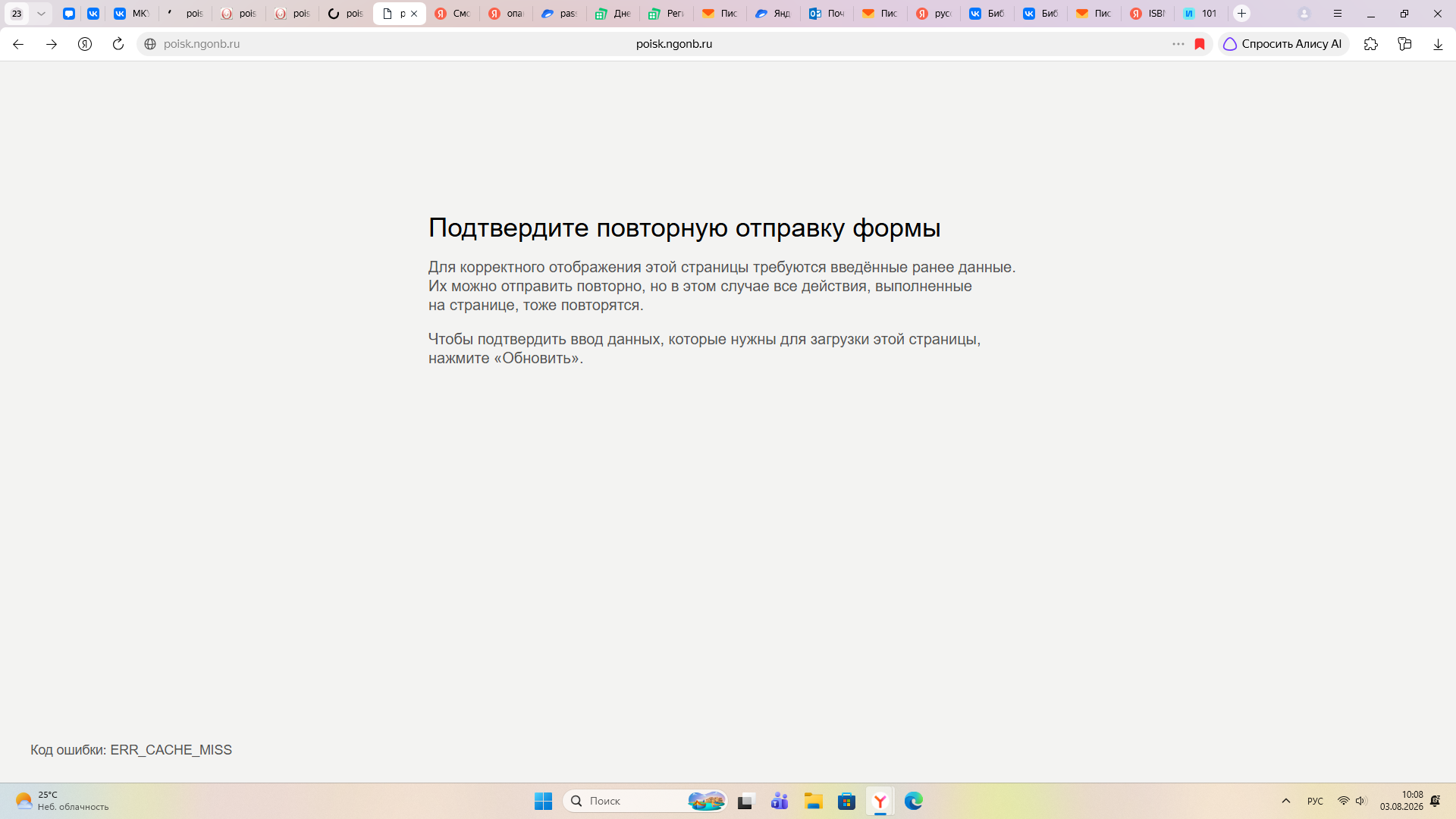Open Task View in taskbar
1456x819 pixels.
(x=746, y=801)
